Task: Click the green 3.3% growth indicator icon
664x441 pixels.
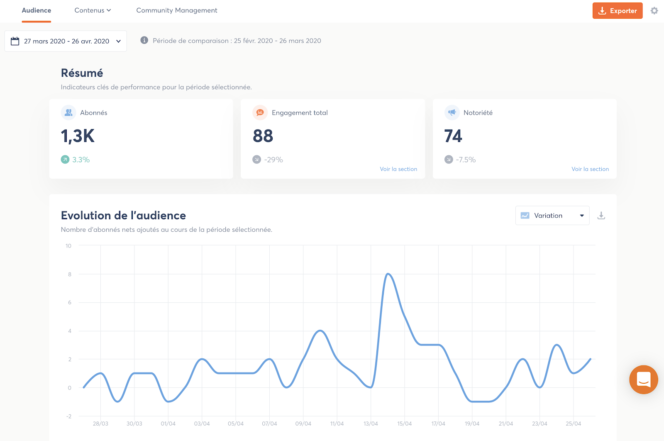Action: pyautogui.click(x=65, y=159)
